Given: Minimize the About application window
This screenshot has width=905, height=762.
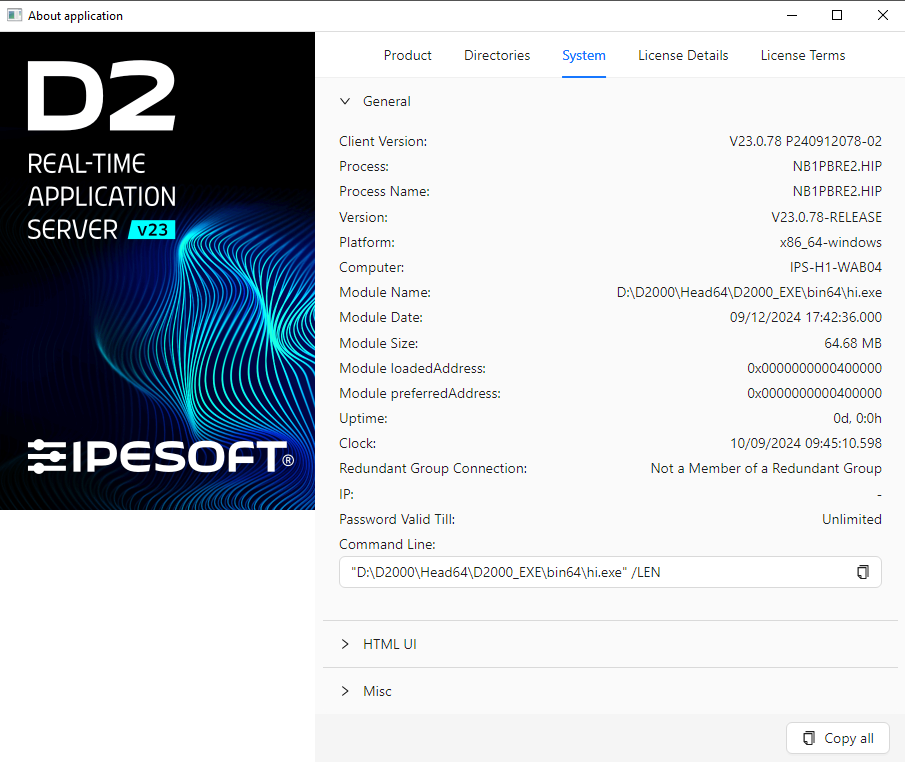Looking at the screenshot, I should (x=791, y=16).
